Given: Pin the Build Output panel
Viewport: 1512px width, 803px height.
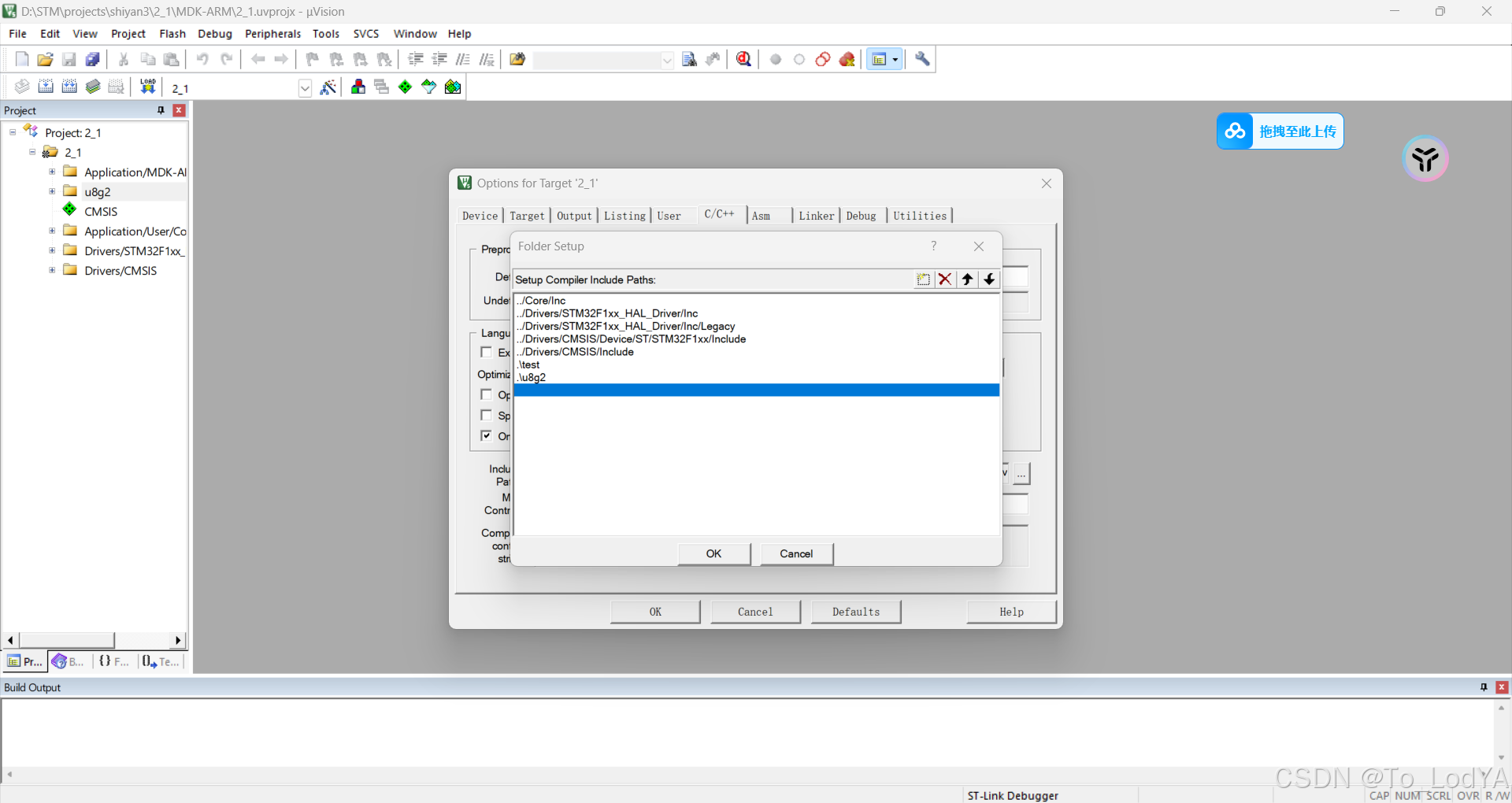Looking at the screenshot, I should pos(1484,687).
